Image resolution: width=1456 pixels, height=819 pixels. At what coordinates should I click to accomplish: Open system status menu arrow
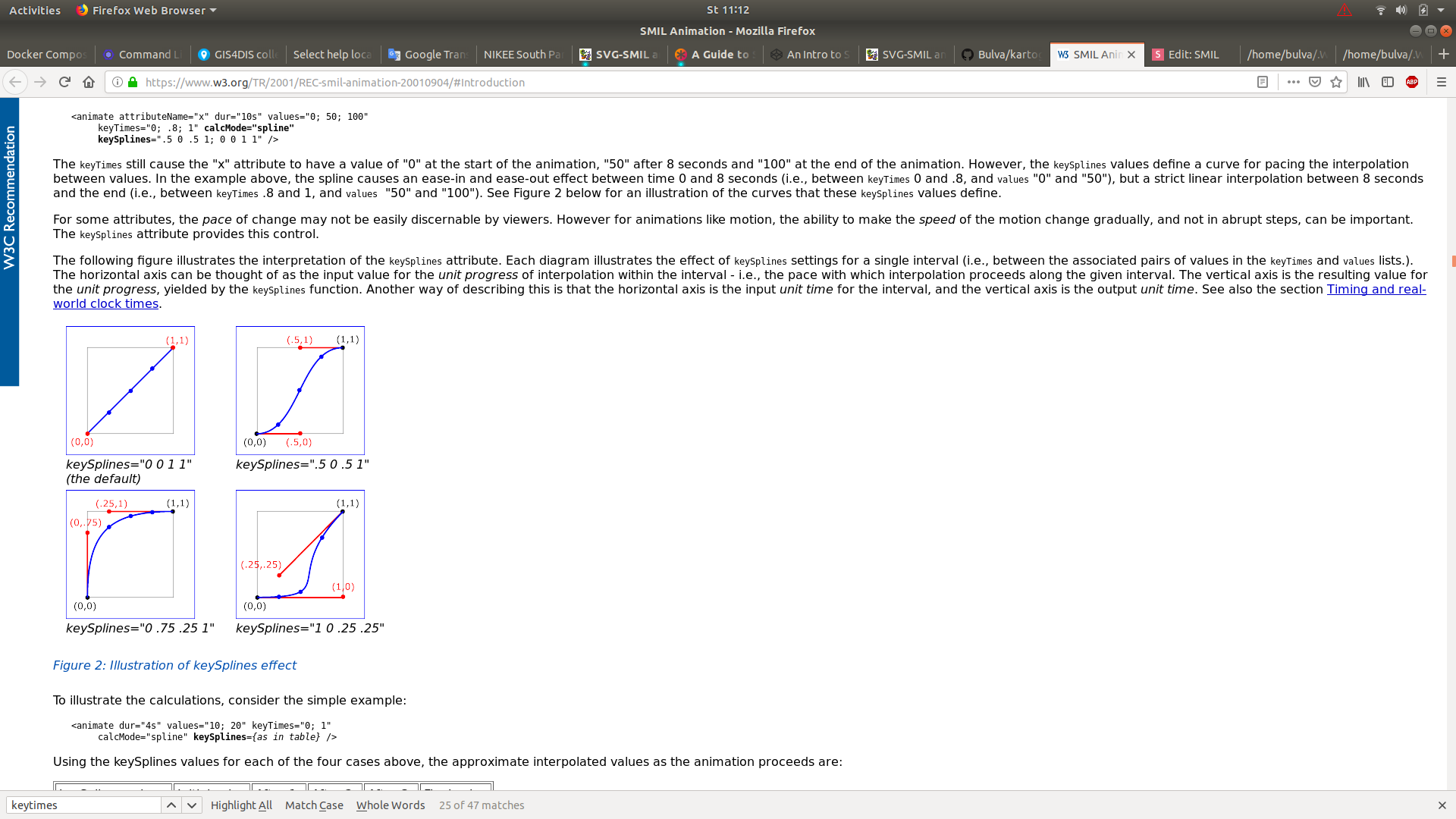pos(1441,10)
